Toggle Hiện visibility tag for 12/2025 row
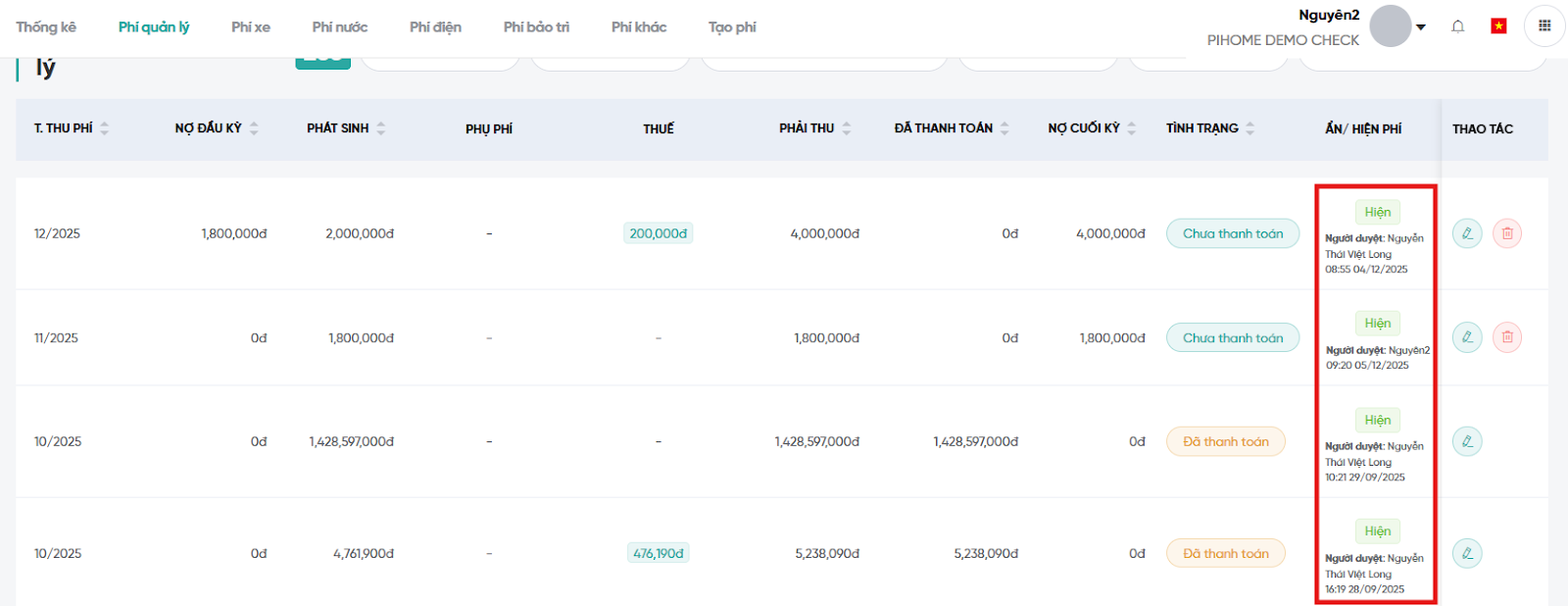The image size is (1568, 606). pyautogui.click(x=1377, y=212)
